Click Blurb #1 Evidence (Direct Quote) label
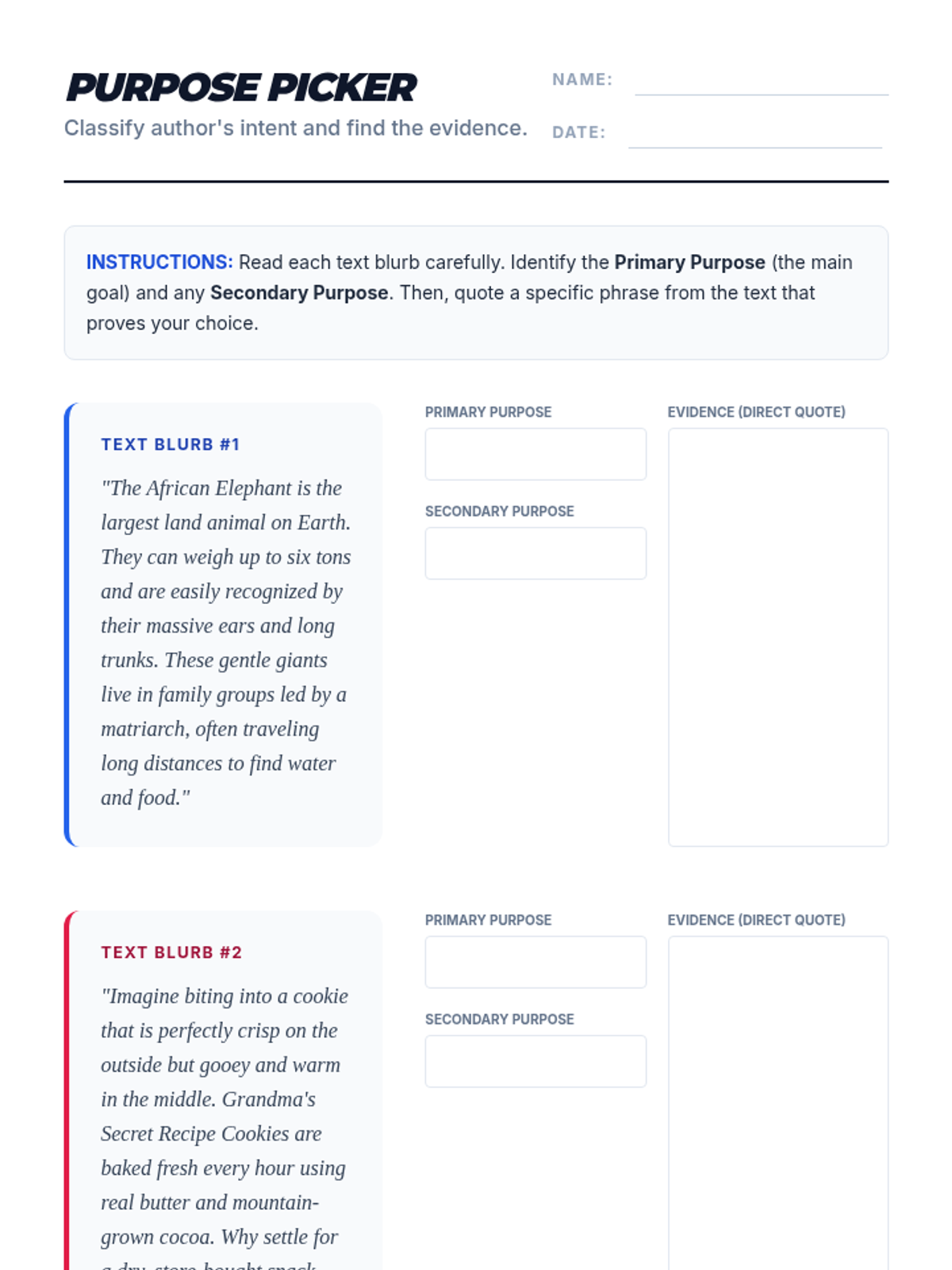Viewport: 952px width, 1270px height. coord(757,412)
